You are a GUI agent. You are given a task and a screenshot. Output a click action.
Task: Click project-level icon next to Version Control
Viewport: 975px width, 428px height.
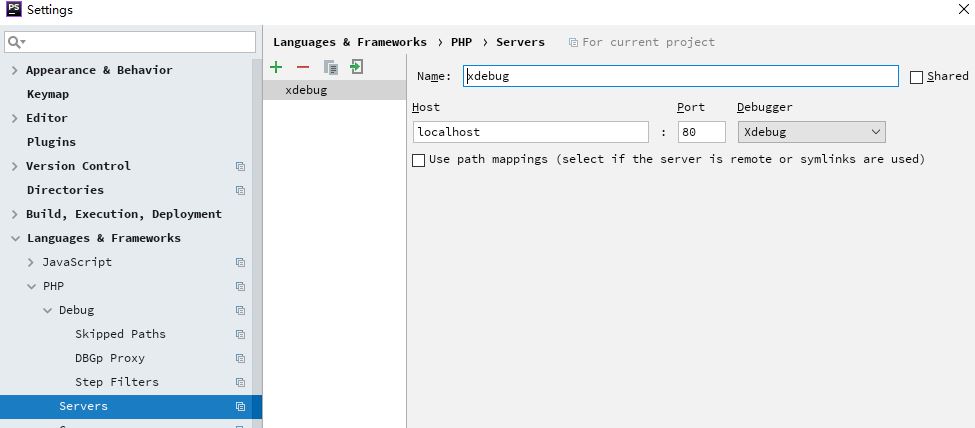point(240,166)
